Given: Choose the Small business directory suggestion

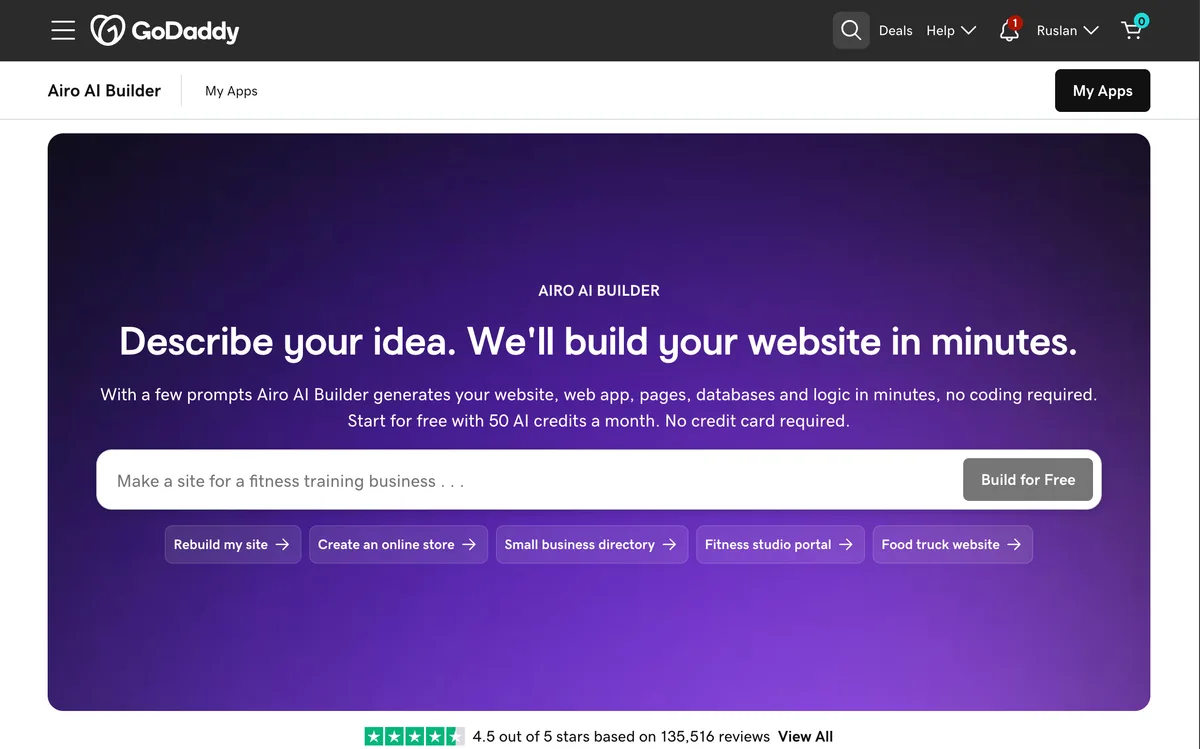Looking at the screenshot, I should (x=591, y=545).
